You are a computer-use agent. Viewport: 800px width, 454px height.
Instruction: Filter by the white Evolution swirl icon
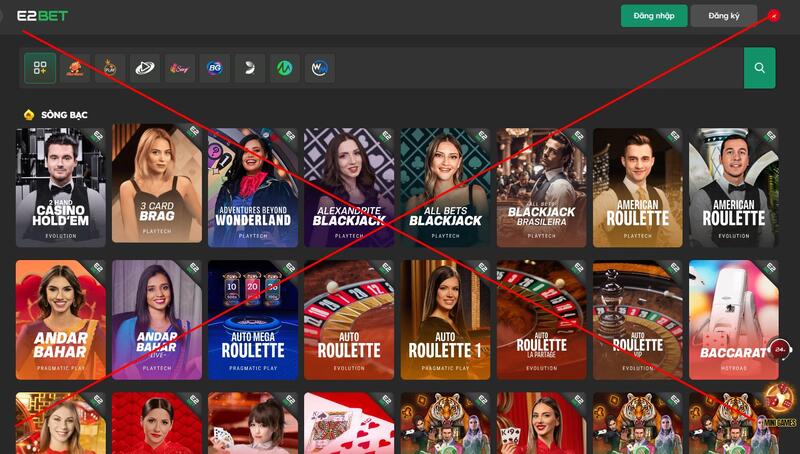pyautogui.click(x=249, y=68)
